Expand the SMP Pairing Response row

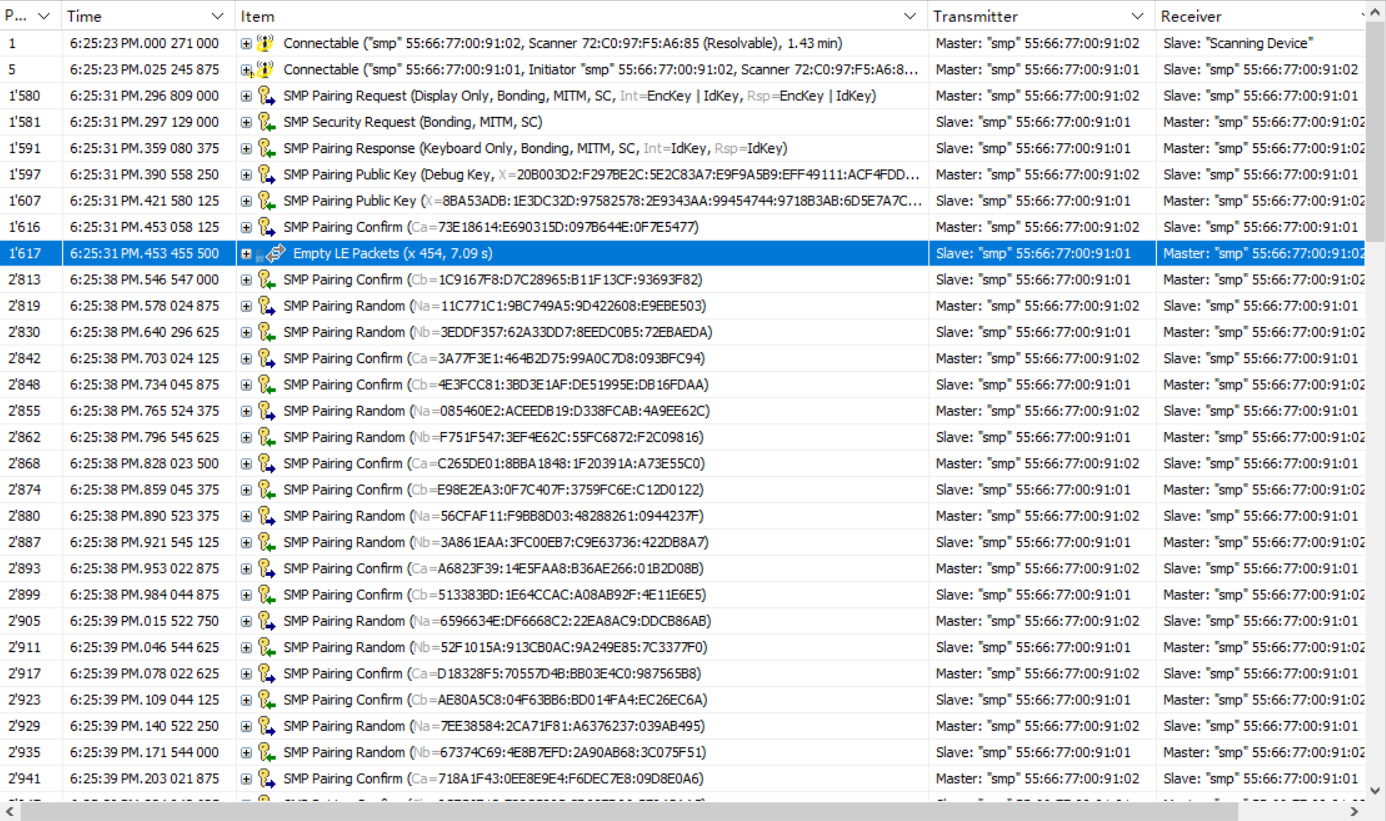(246, 149)
